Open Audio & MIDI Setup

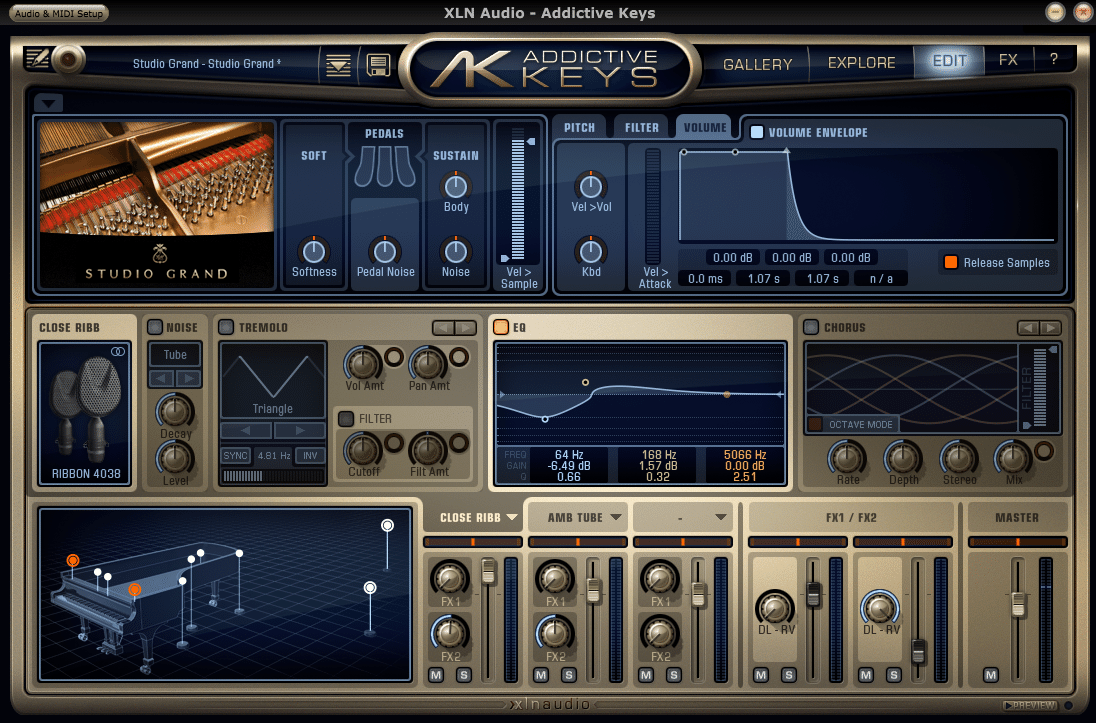point(59,13)
